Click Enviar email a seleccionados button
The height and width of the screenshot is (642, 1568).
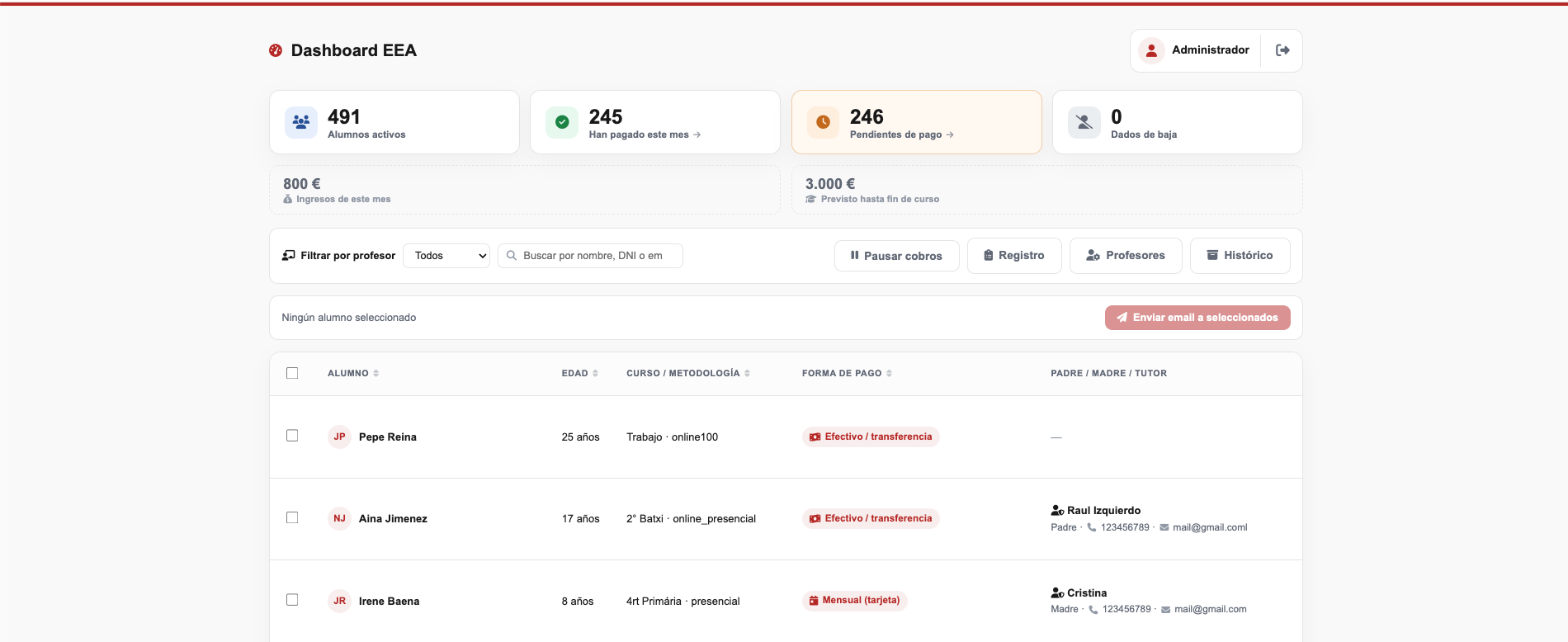click(1197, 318)
